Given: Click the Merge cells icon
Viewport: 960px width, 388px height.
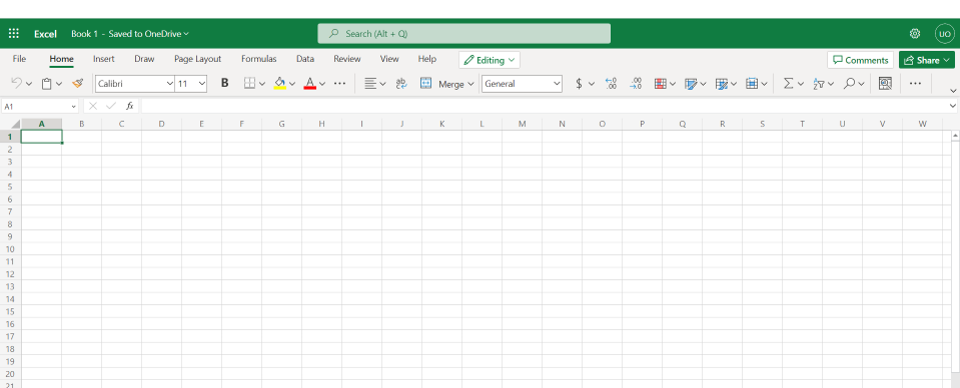Looking at the screenshot, I should coord(426,84).
